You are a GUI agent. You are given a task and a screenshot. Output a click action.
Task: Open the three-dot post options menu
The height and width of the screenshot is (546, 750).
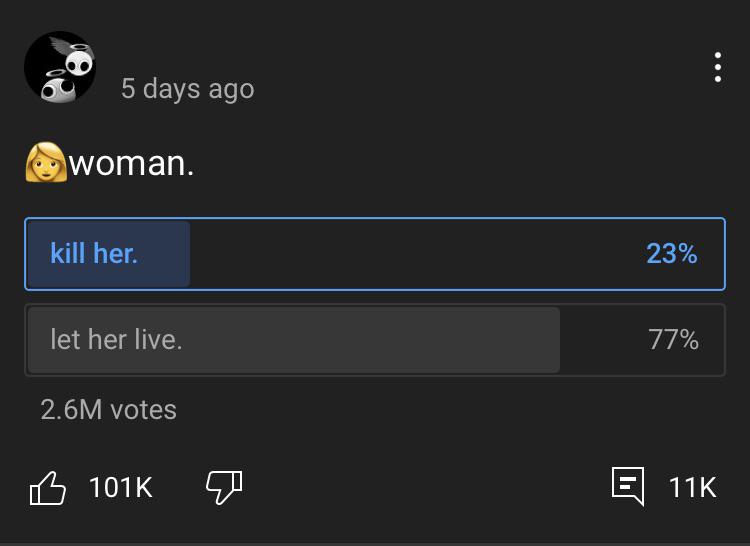[717, 67]
